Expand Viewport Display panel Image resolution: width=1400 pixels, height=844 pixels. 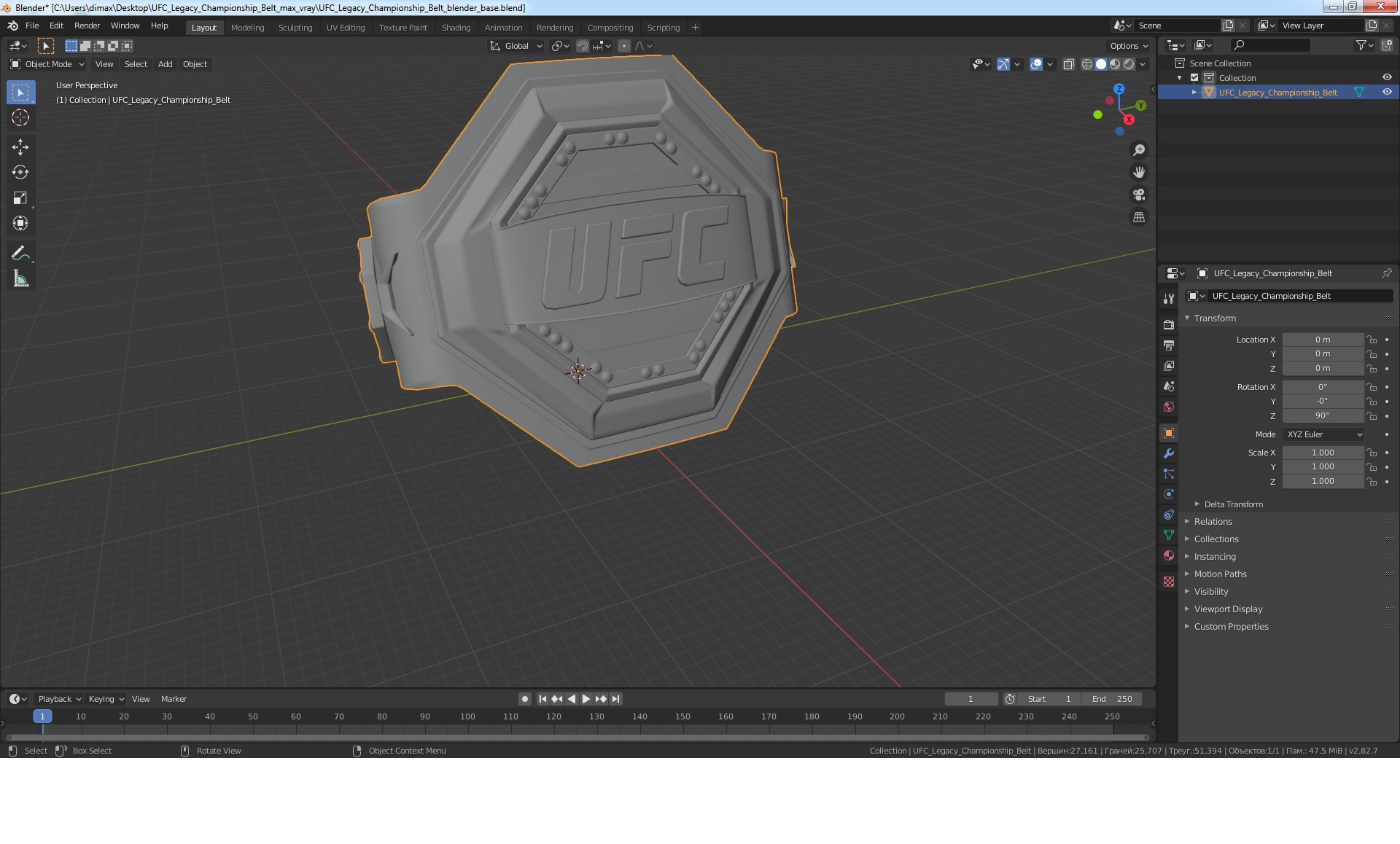pos(1228,609)
